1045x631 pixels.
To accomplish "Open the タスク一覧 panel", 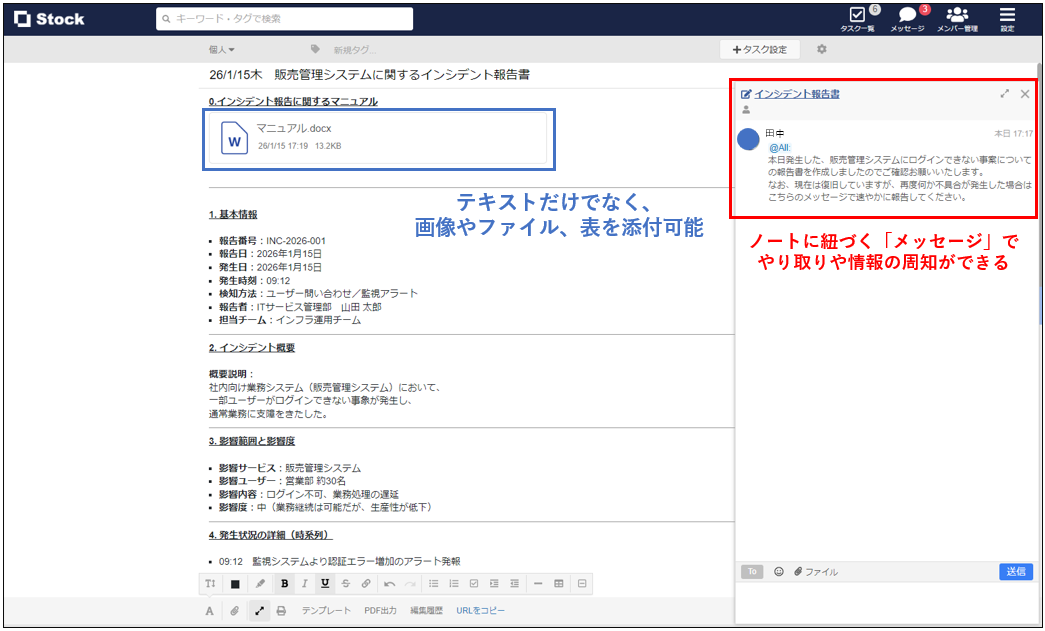I will (x=858, y=18).
